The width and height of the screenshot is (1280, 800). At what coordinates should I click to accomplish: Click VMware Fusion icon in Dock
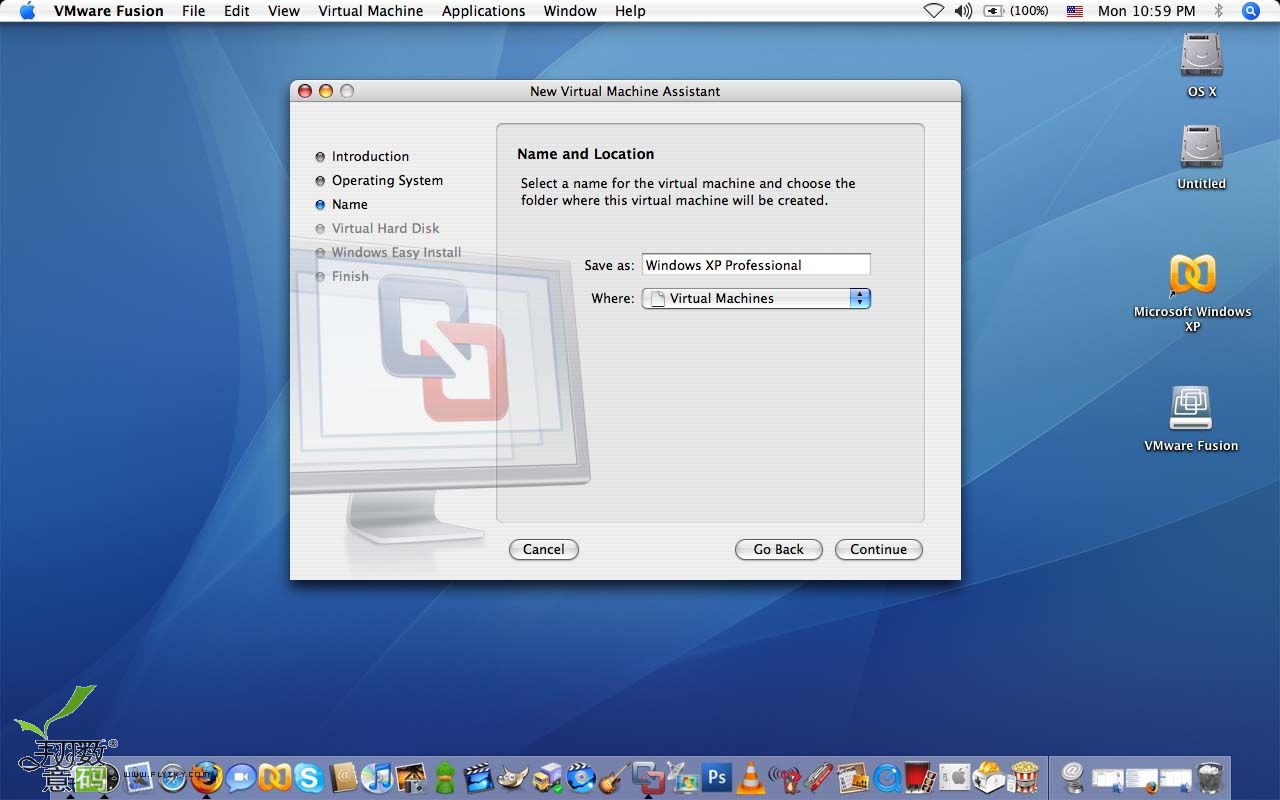pos(650,777)
